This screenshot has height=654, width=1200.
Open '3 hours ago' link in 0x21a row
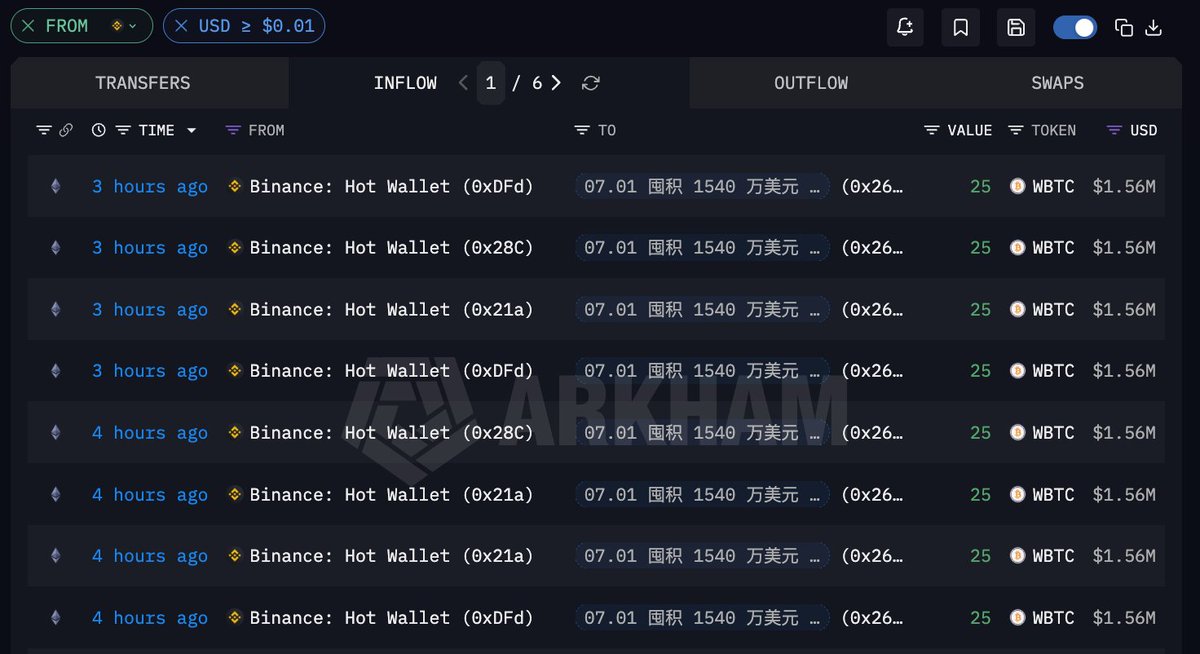[x=150, y=309]
